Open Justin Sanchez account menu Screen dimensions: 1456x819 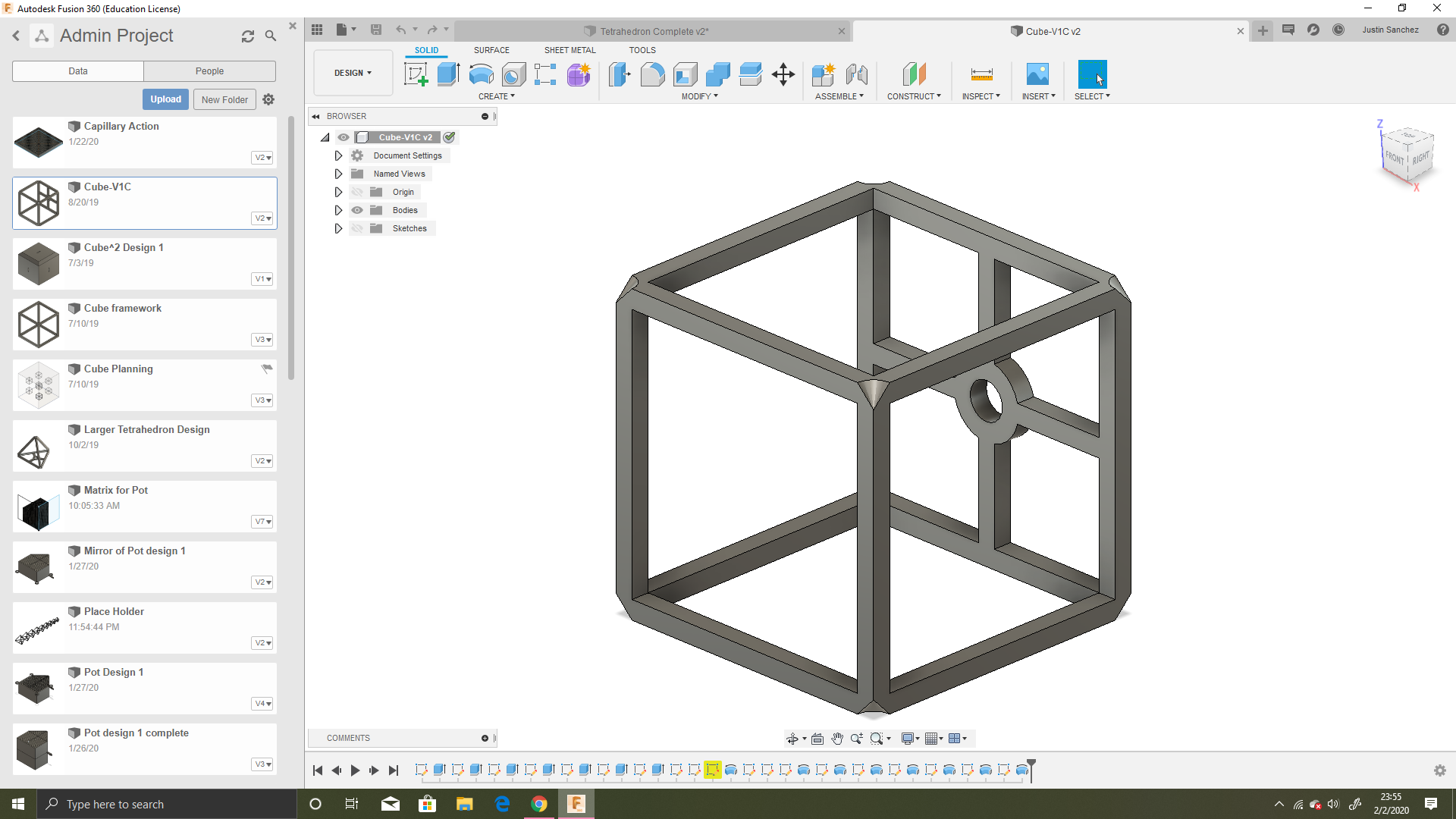[x=1390, y=30]
